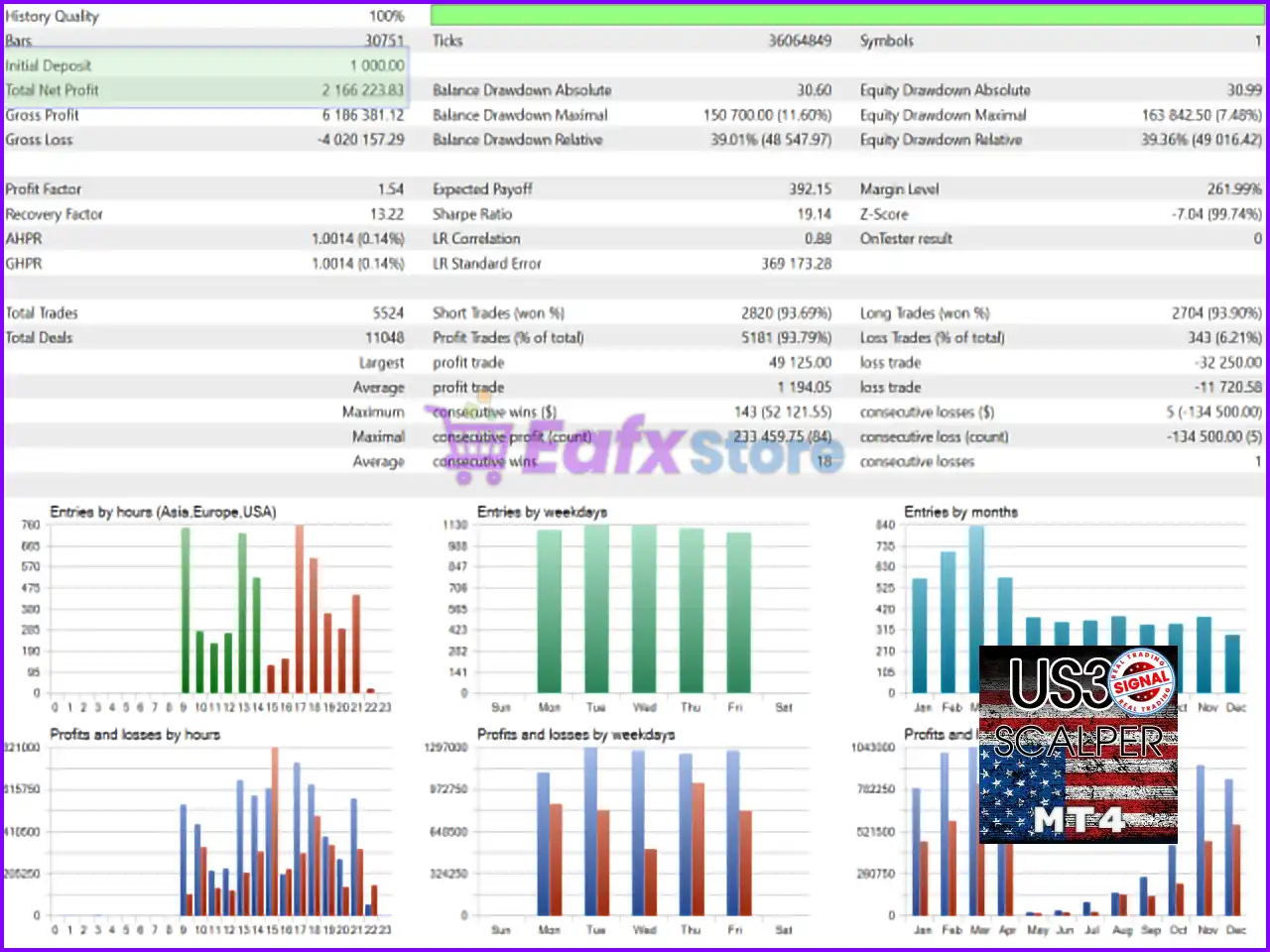Click the Entries by weekdays chart title

point(542,513)
